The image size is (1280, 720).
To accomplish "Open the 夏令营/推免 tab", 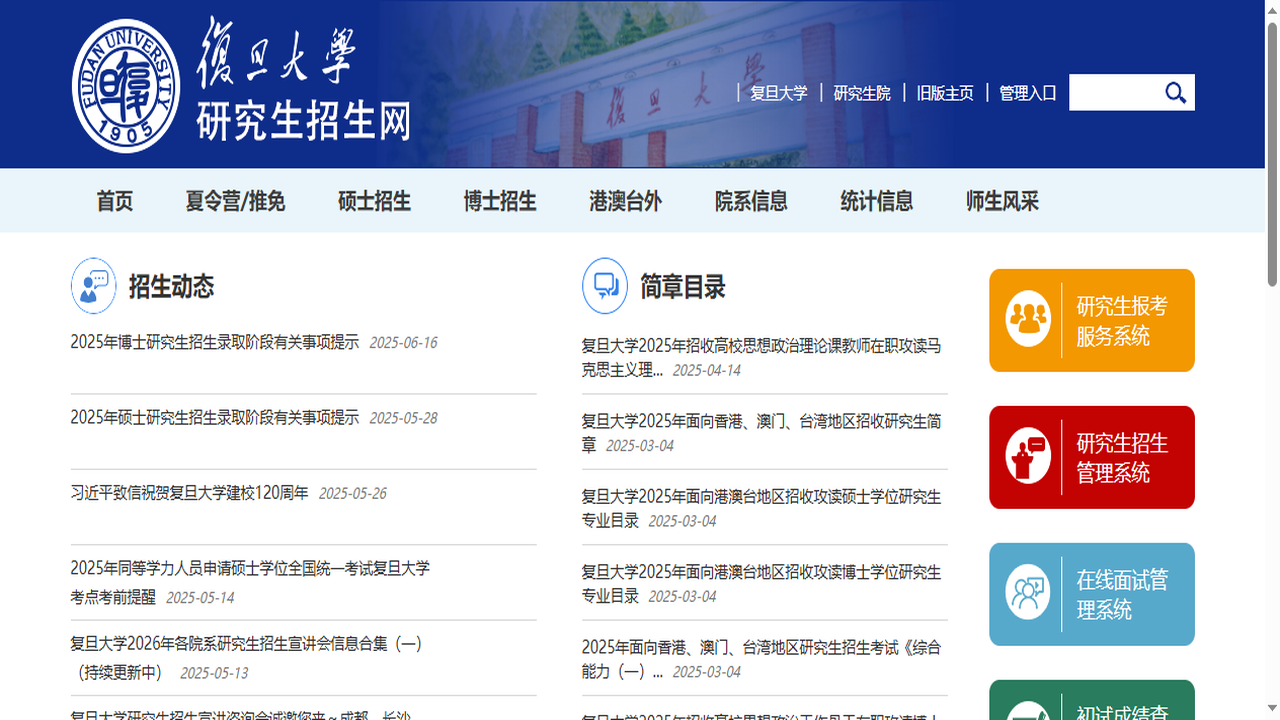I will click(x=235, y=201).
